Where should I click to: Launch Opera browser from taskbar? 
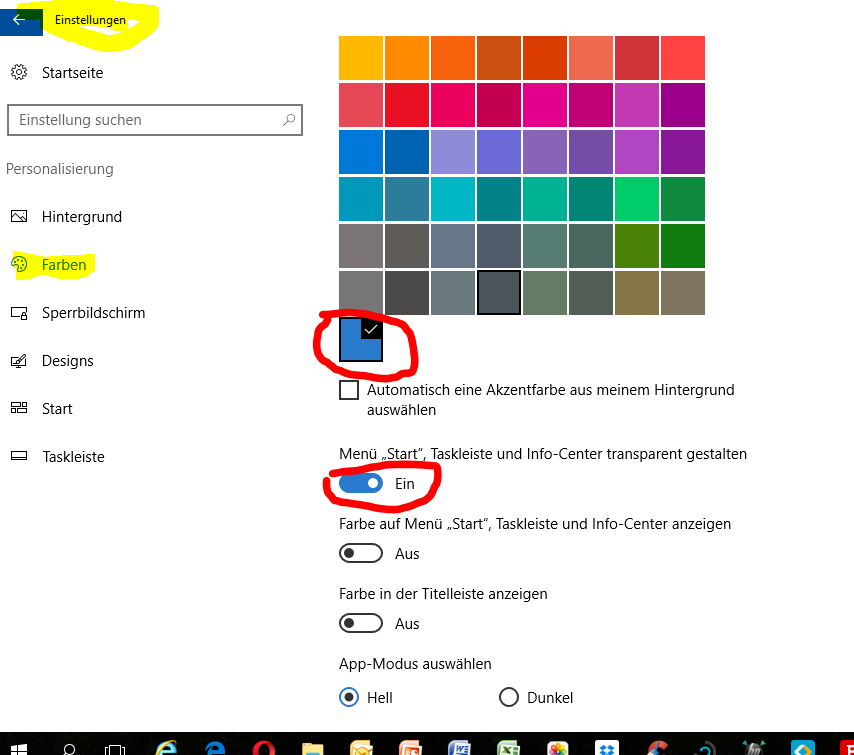point(264,748)
